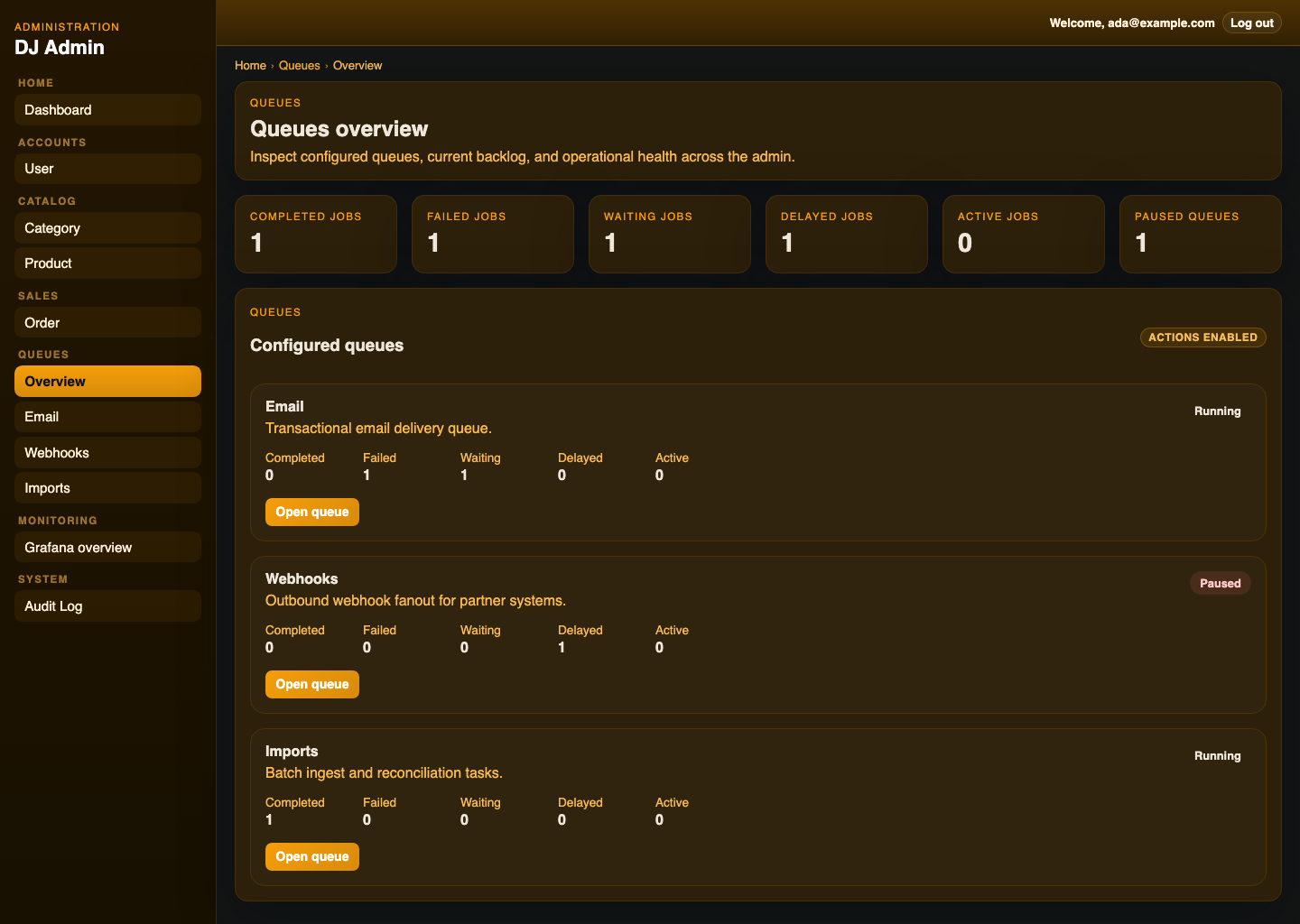
Task: Open queue for the Email queue
Action: (311, 512)
